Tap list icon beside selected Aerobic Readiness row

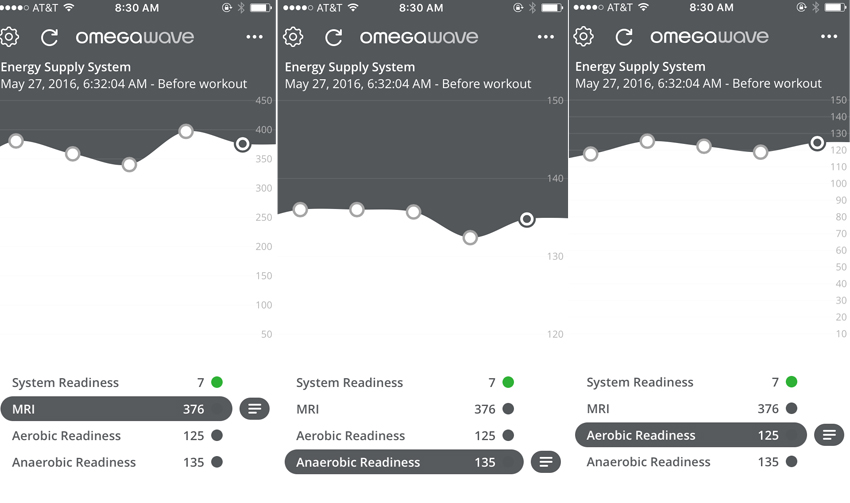(x=829, y=435)
